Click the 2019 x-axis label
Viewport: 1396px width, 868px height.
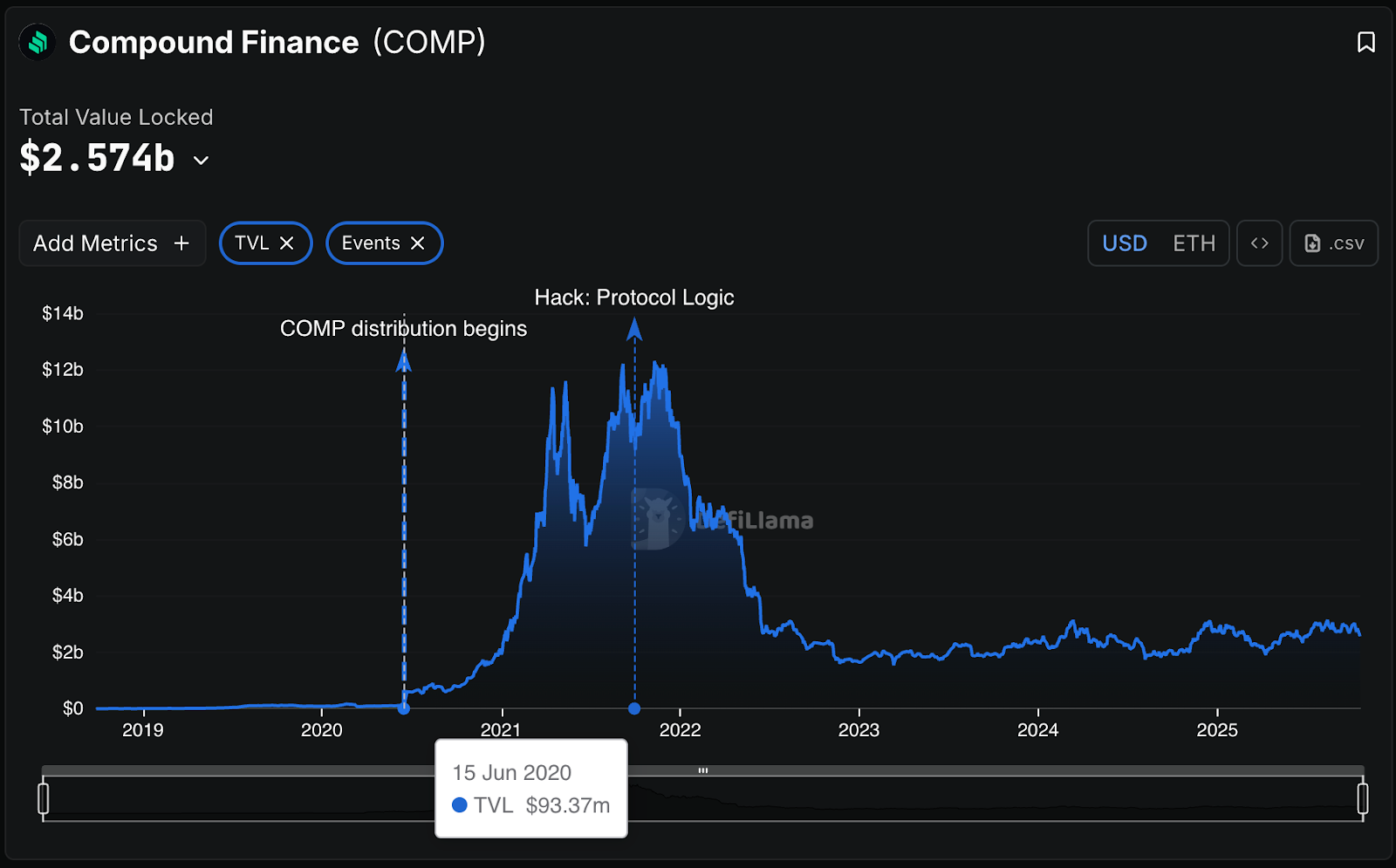pos(142,730)
